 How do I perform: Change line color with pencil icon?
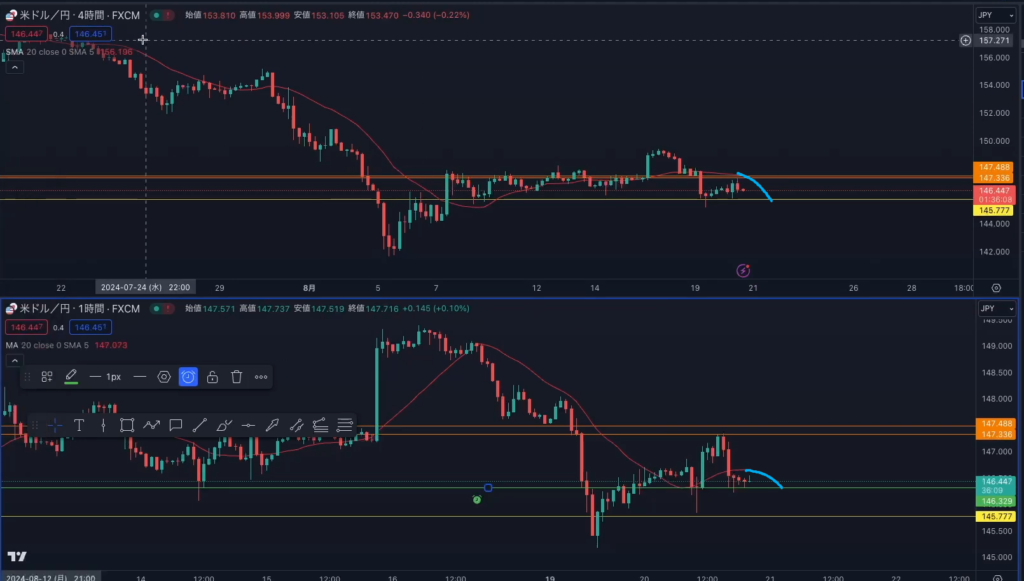tap(71, 377)
